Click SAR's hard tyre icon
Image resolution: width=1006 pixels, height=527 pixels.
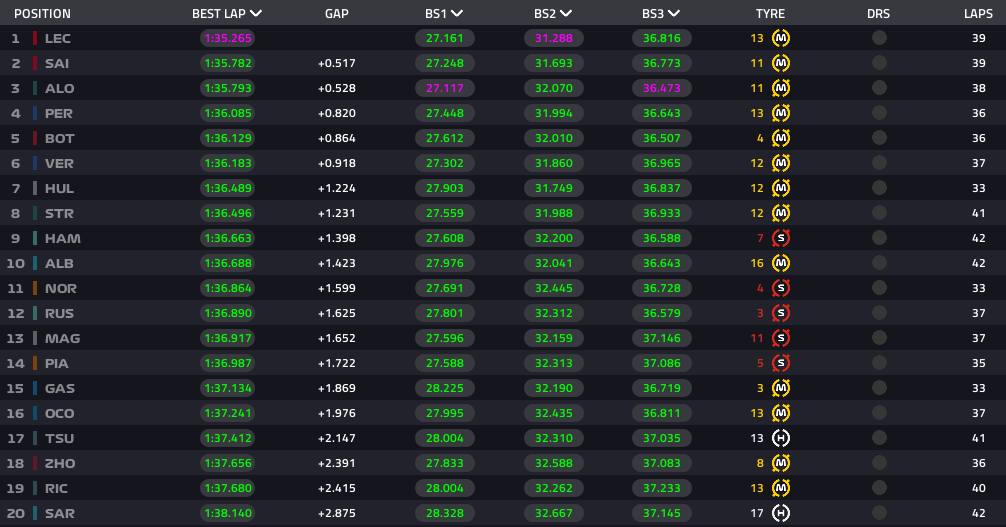pos(780,514)
